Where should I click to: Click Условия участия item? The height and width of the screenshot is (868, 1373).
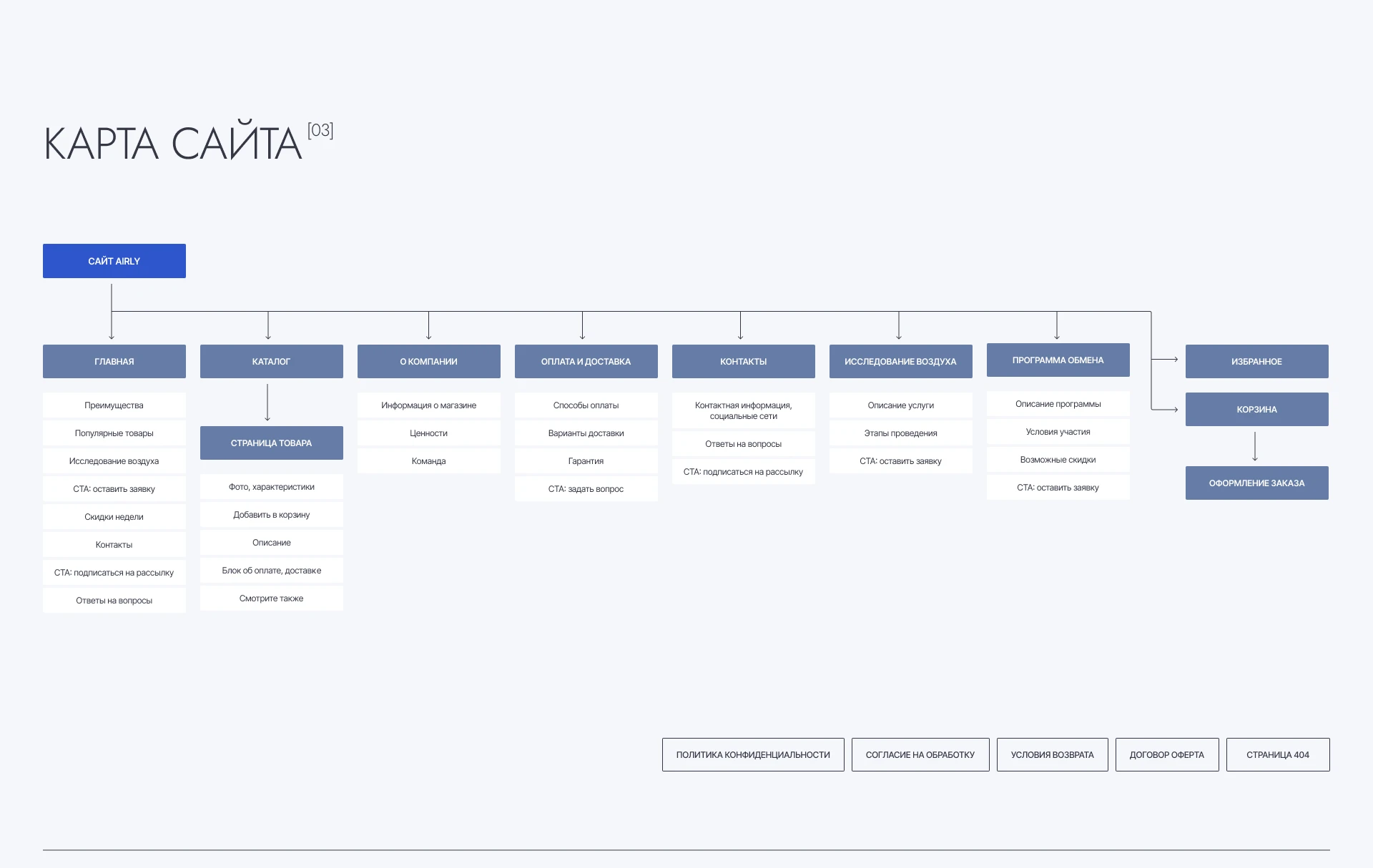1058,431
